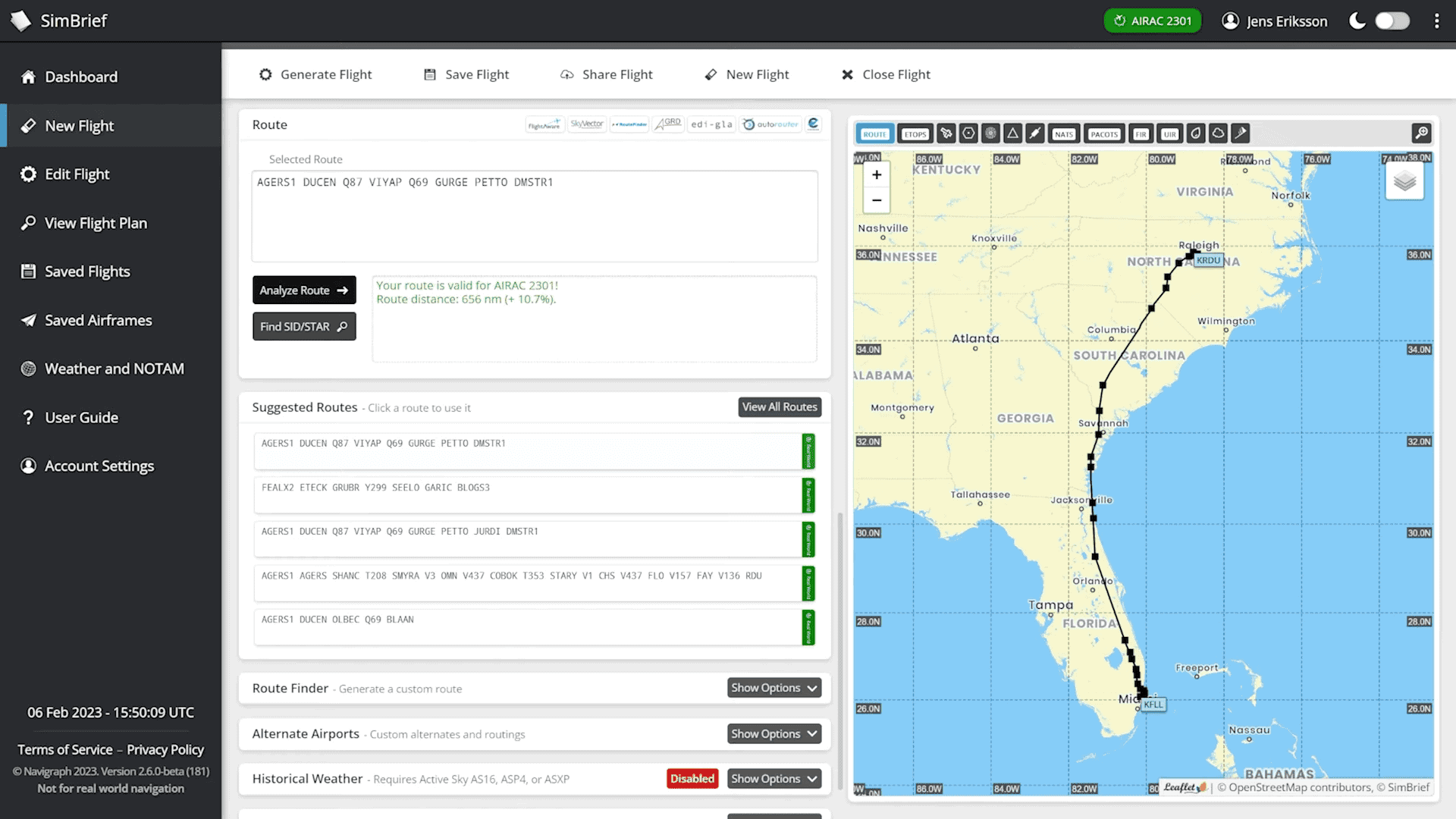The image size is (1456, 819).
Task: Open User Guide in sidebar
Action: click(x=111, y=418)
